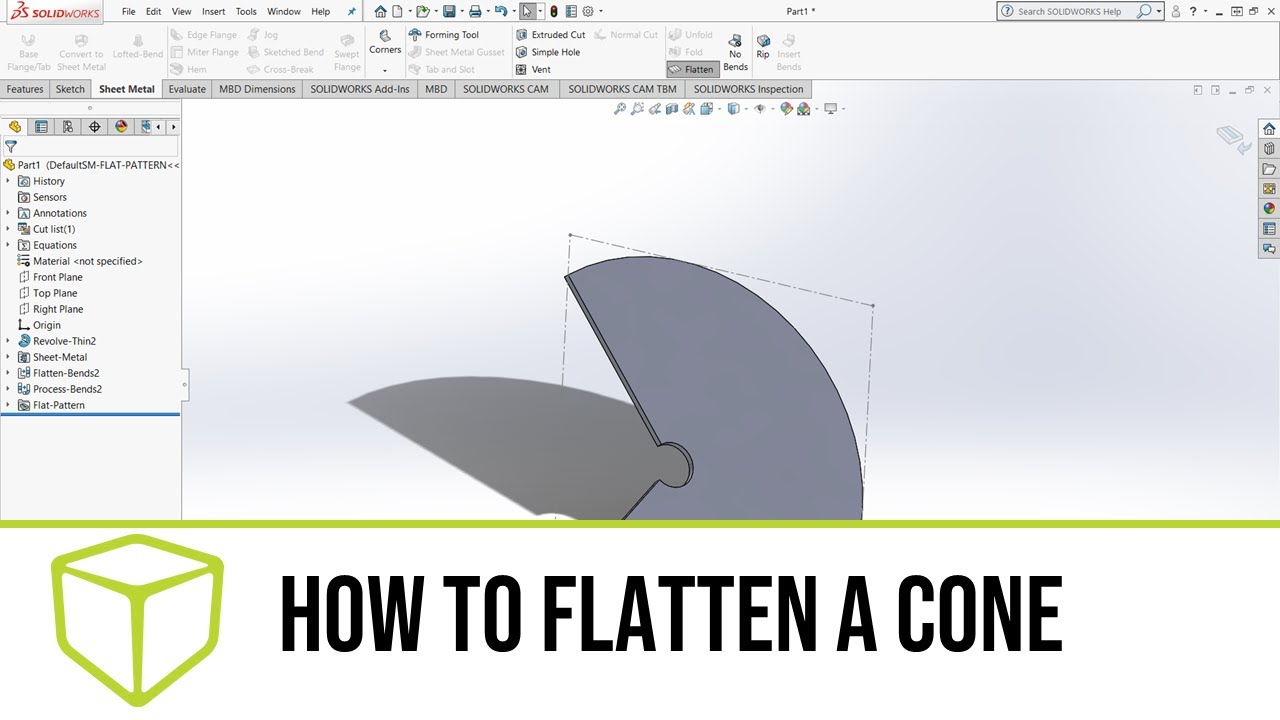Open File Properties icon in top toolbar
This screenshot has height=720, width=1280.
tap(571, 12)
